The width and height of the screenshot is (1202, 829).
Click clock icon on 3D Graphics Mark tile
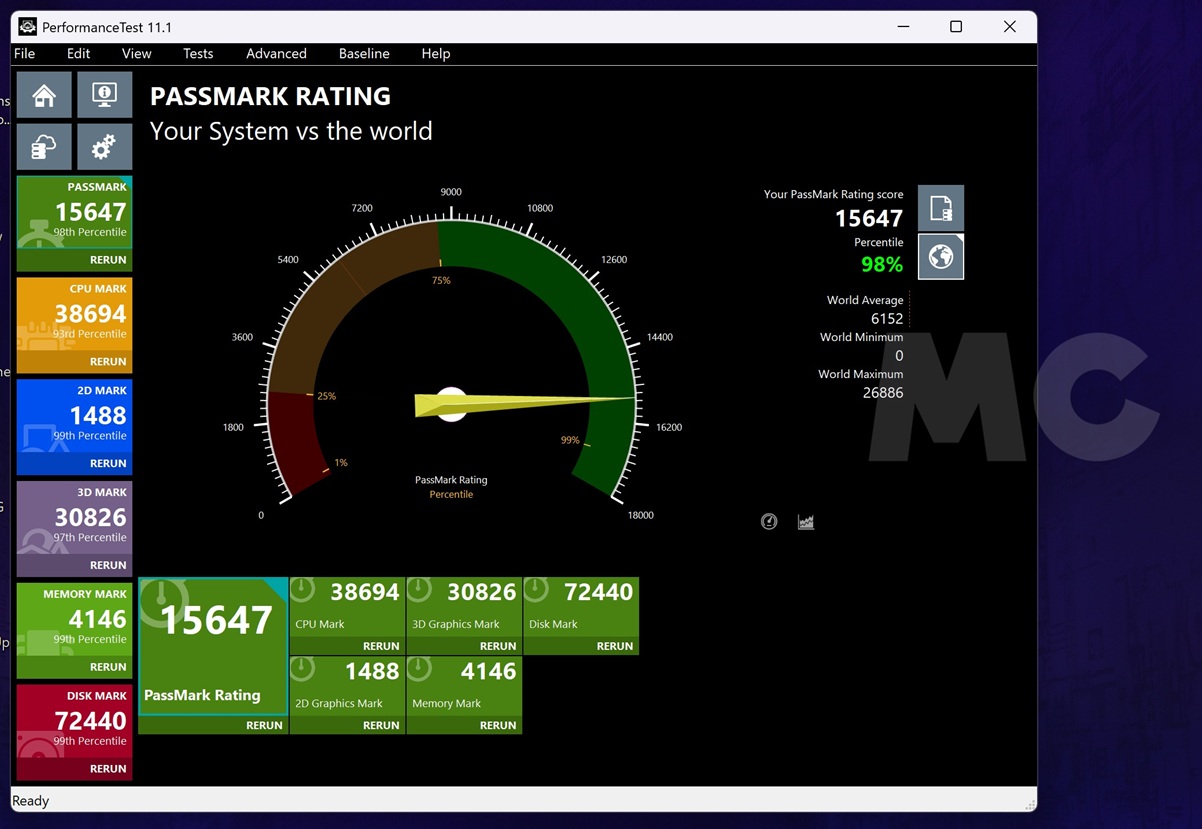click(419, 590)
